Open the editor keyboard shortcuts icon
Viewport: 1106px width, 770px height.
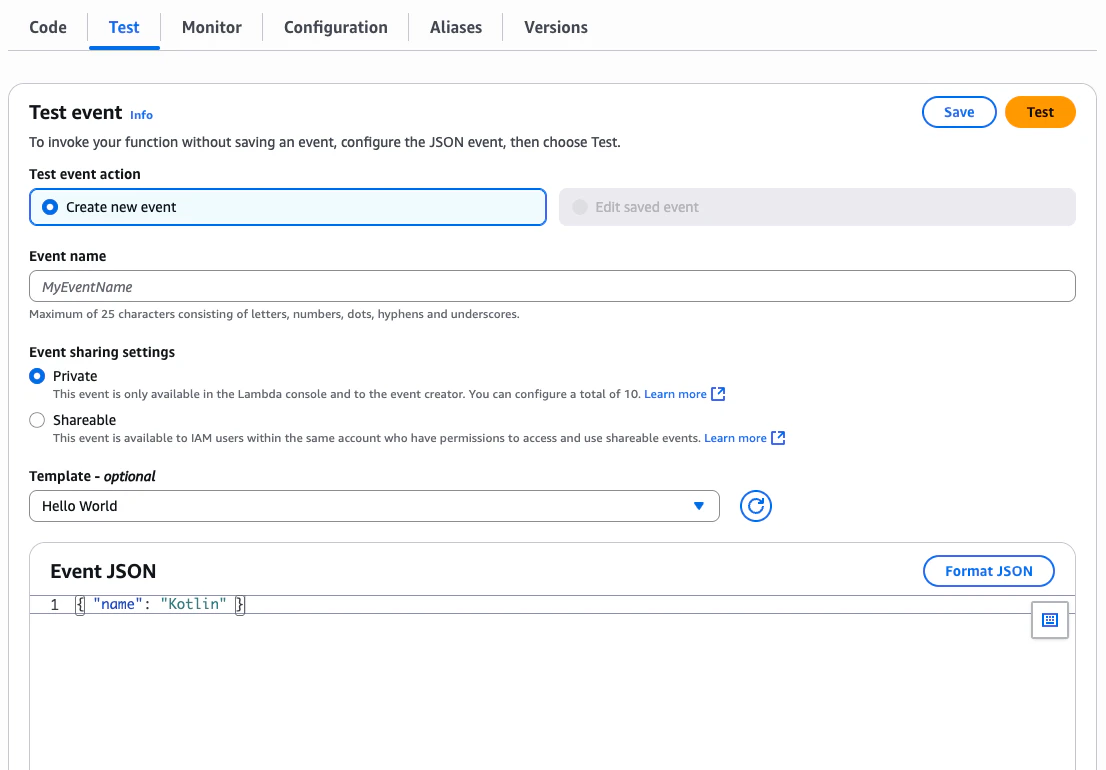click(x=1050, y=620)
